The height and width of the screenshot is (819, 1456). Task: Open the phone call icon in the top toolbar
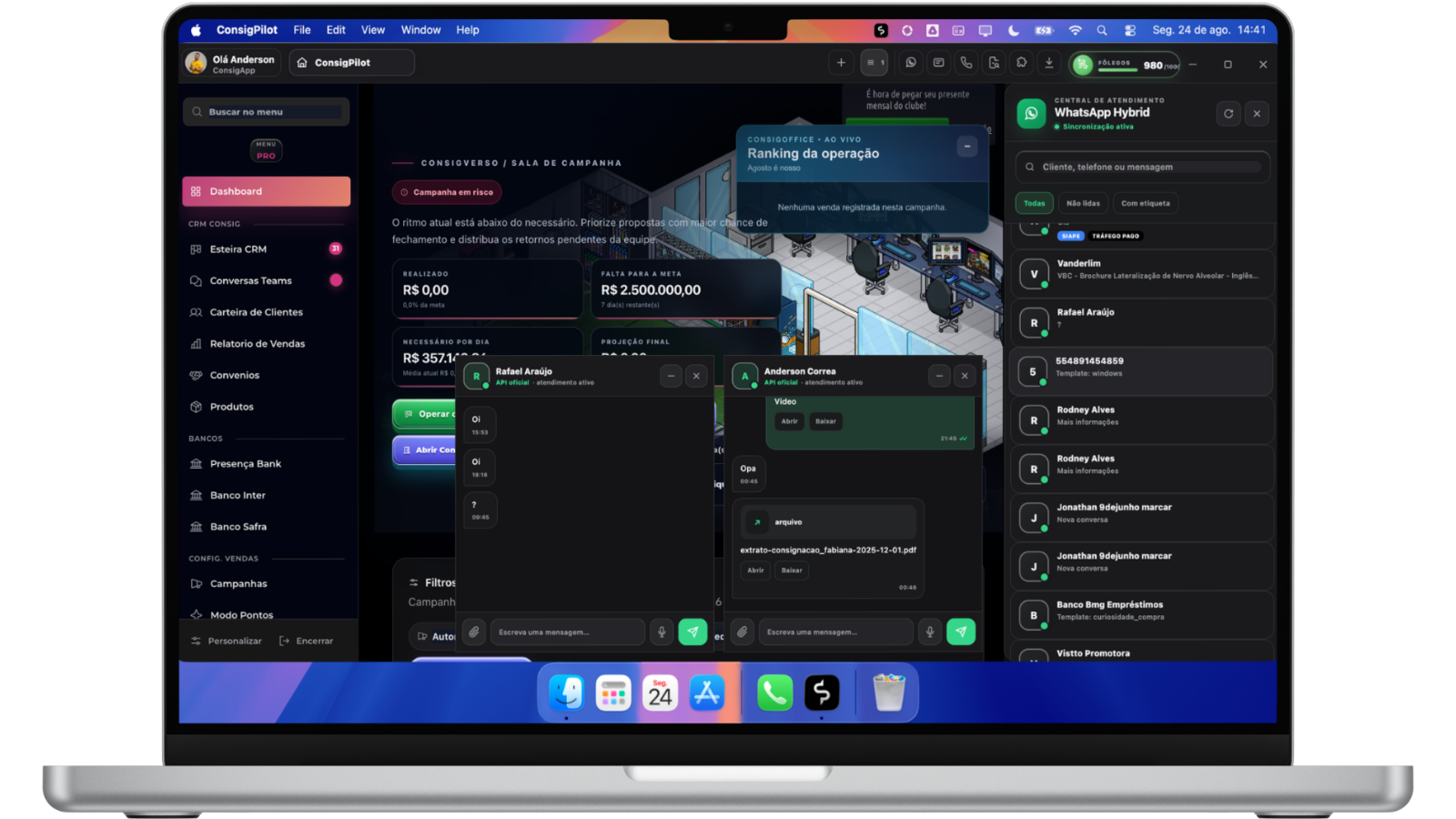[x=966, y=63]
